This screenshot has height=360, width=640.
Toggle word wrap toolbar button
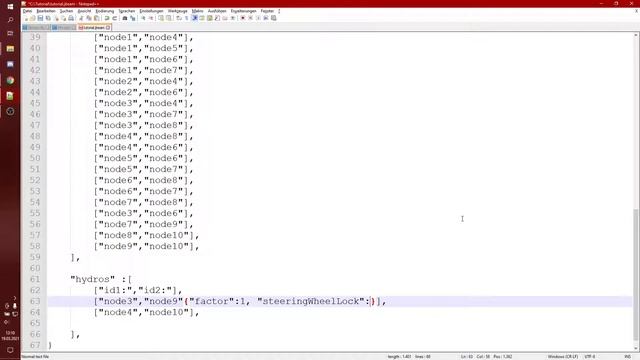click(x=179, y=18)
